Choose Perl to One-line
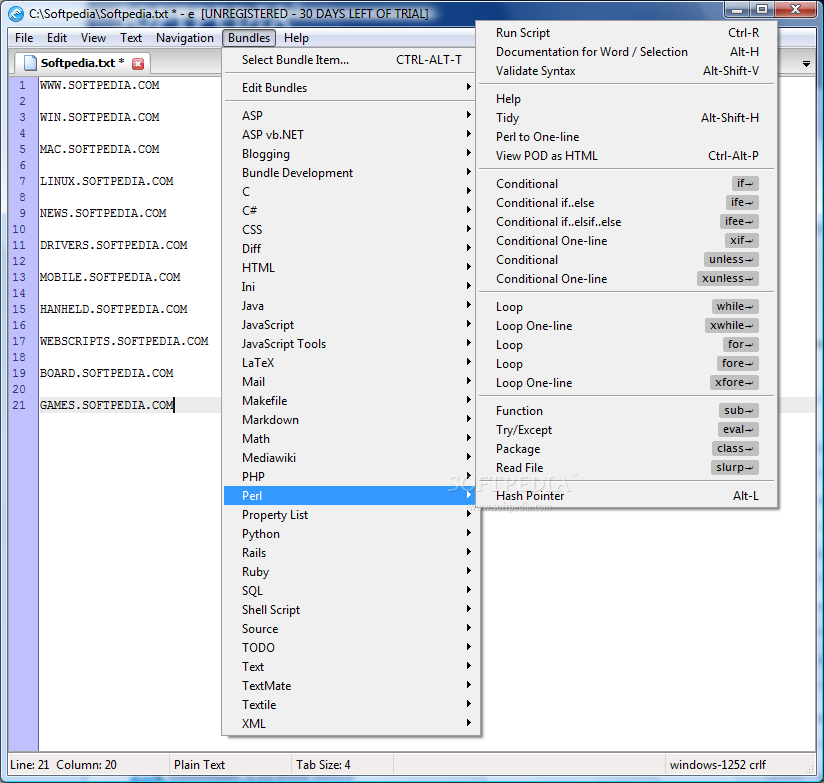The height and width of the screenshot is (783, 824). click(626, 137)
